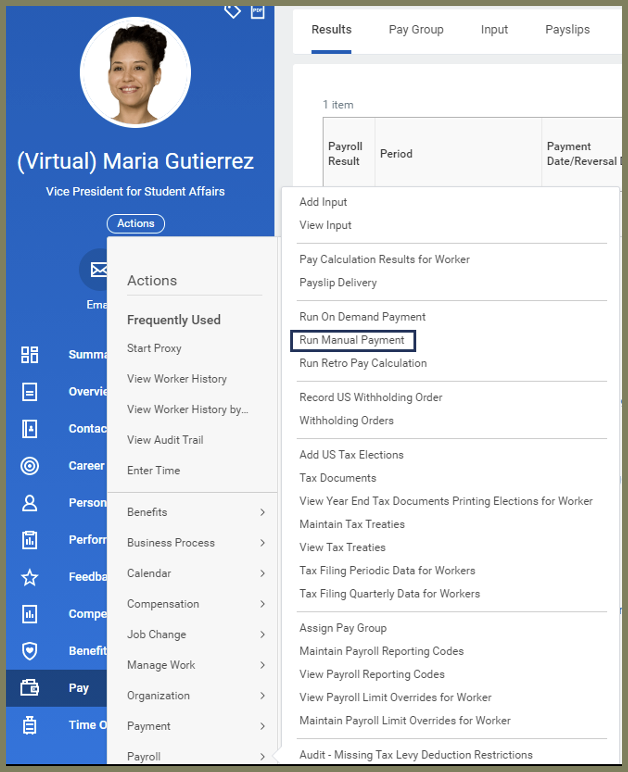Select Run On Demand Payment

click(x=362, y=317)
